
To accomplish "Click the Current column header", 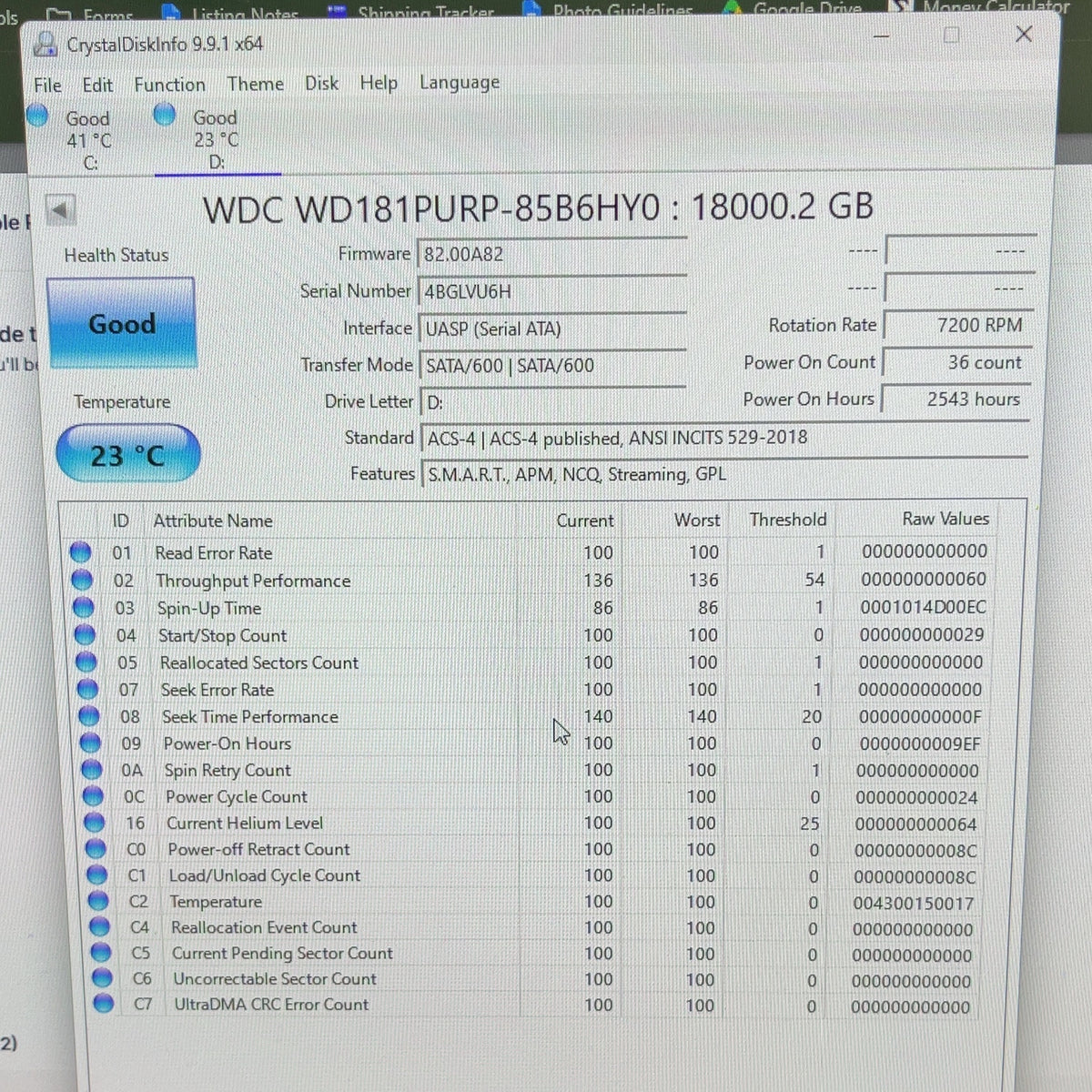I will (x=585, y=521).
